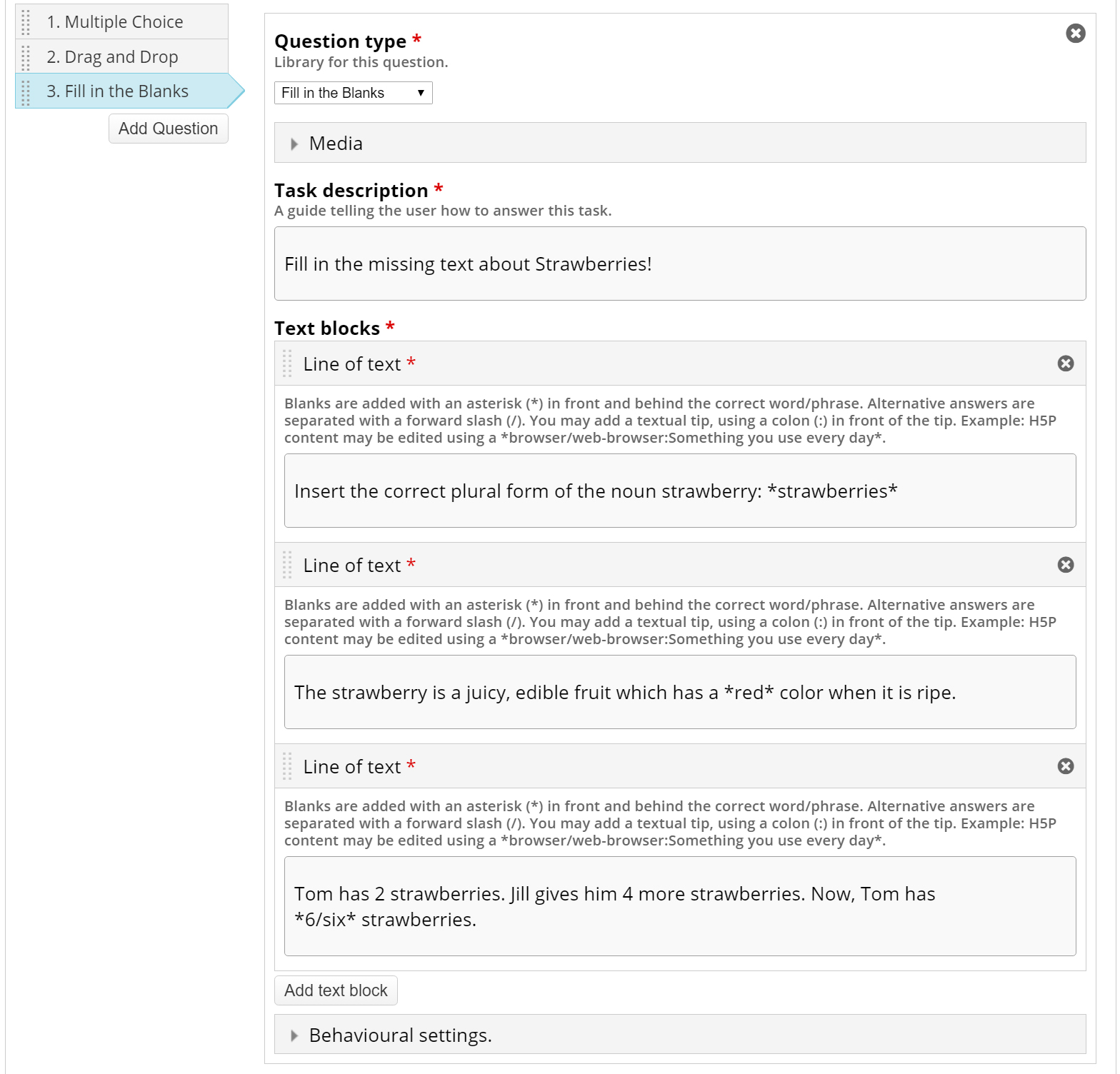
Task: Click into the red color sentence field
Action: click(x=679, y=693)
